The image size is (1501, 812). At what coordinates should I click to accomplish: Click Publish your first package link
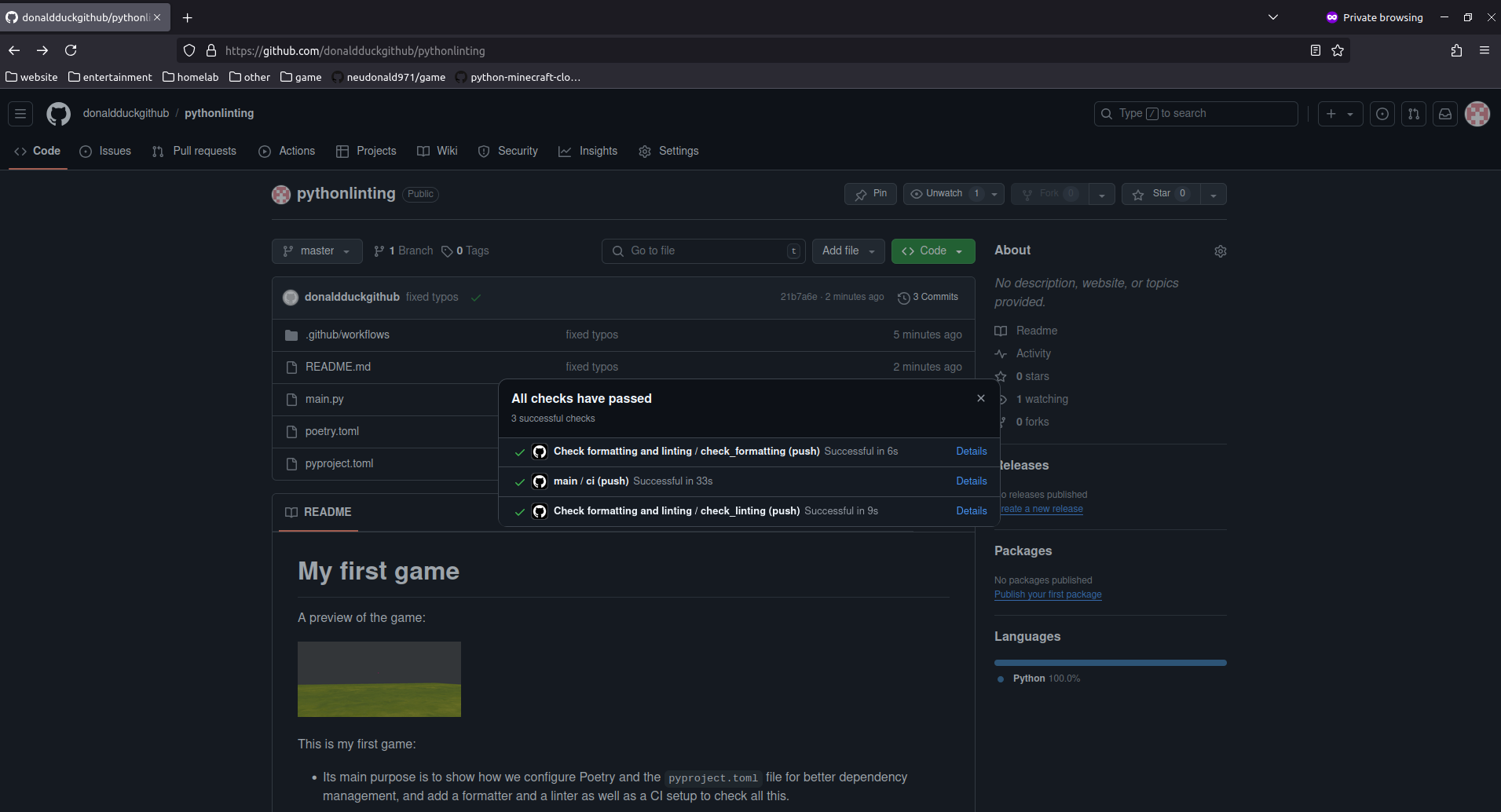click(1048, 594)
